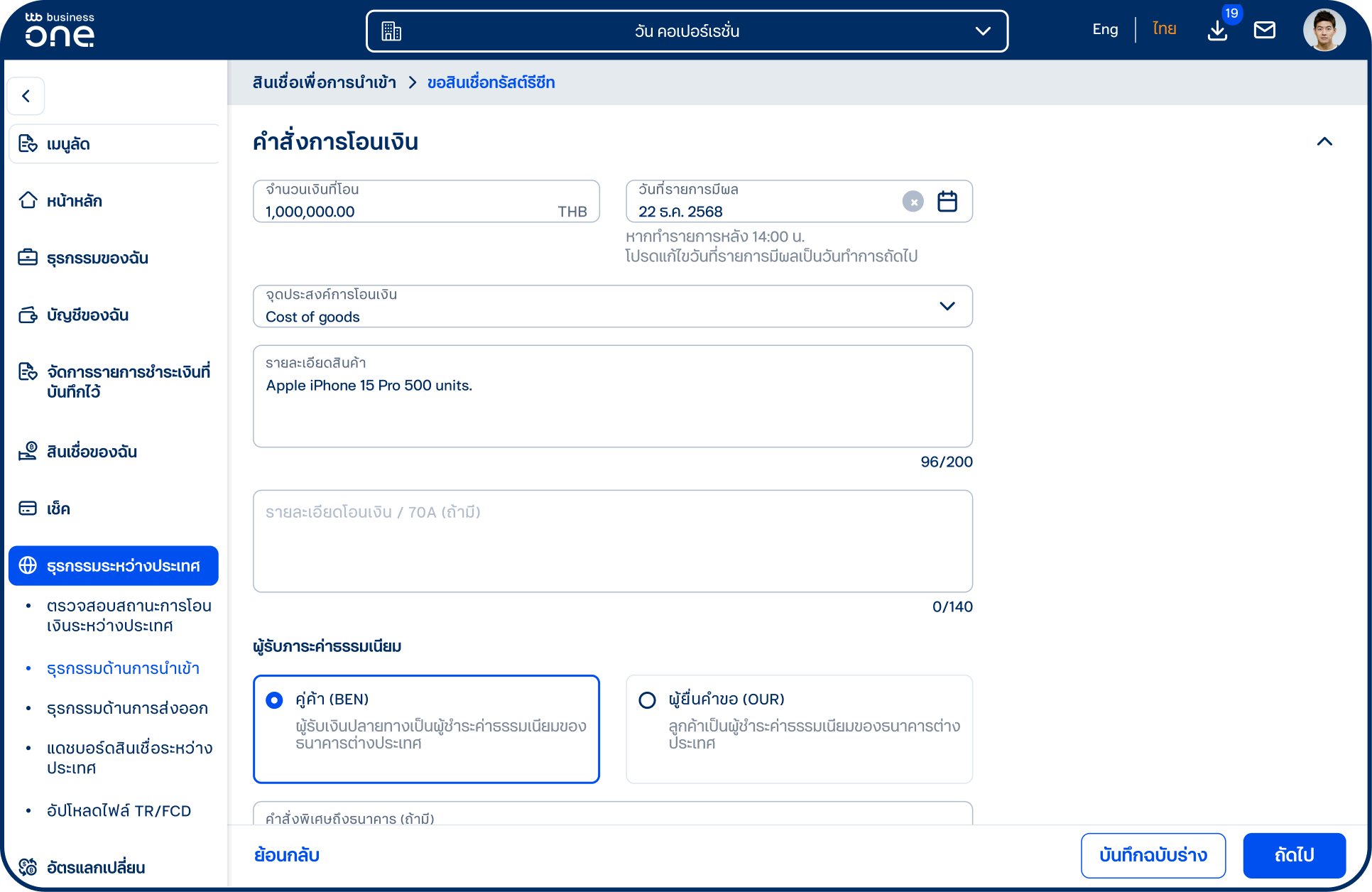This screenshot has height=892, width=1372.
Task: Select the คู่ค้า (BEN) radio option
Action: tap(274, 700)
